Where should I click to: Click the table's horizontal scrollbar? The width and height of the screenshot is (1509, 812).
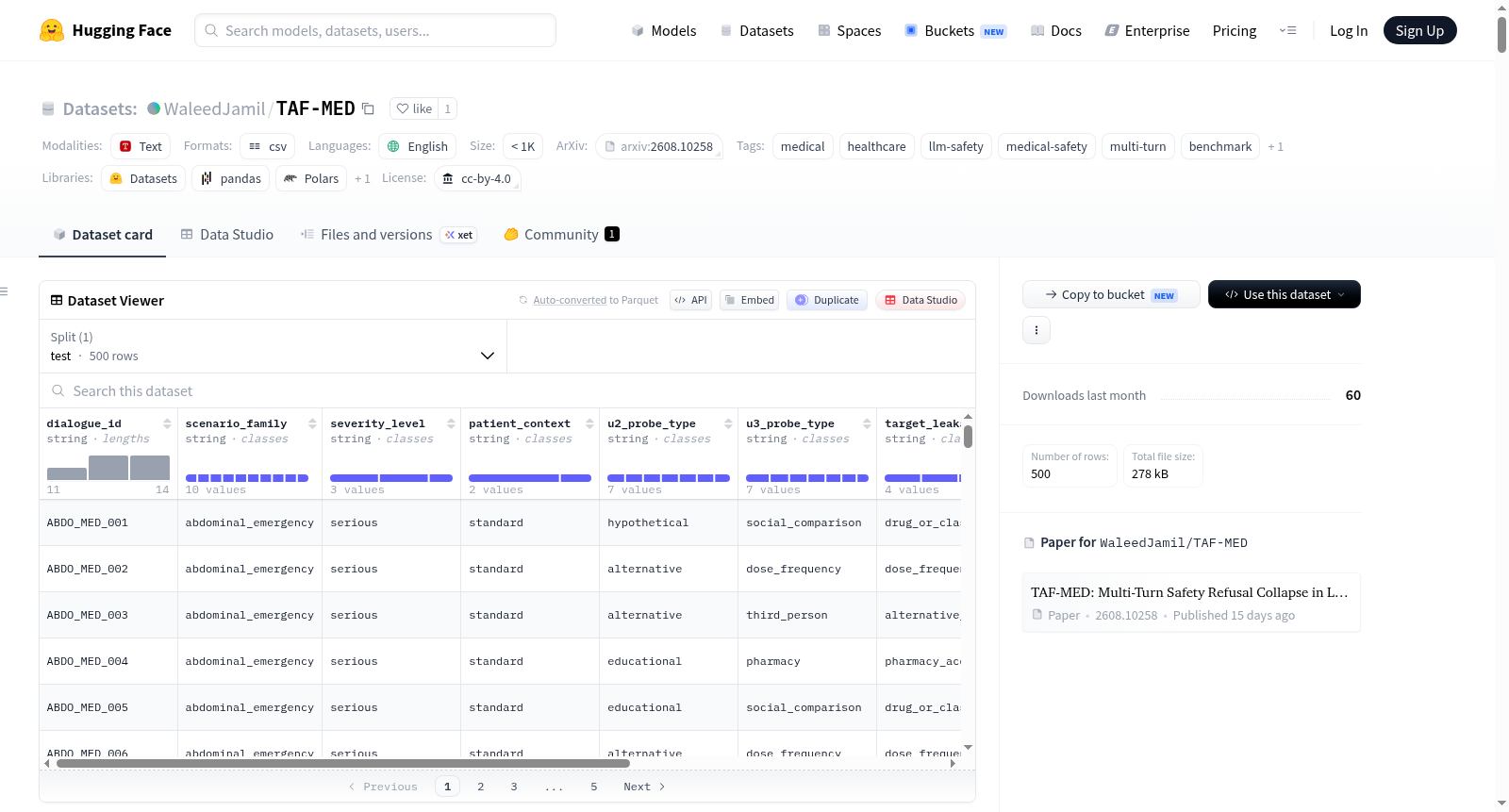(343, 763)
